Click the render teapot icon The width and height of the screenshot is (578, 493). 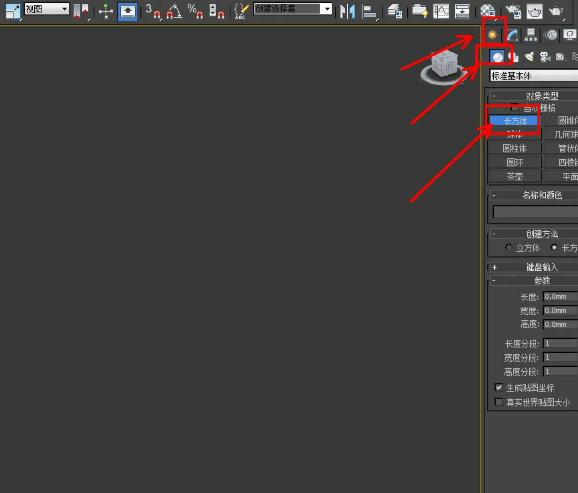pyautogui.click(x=556, y=11)
